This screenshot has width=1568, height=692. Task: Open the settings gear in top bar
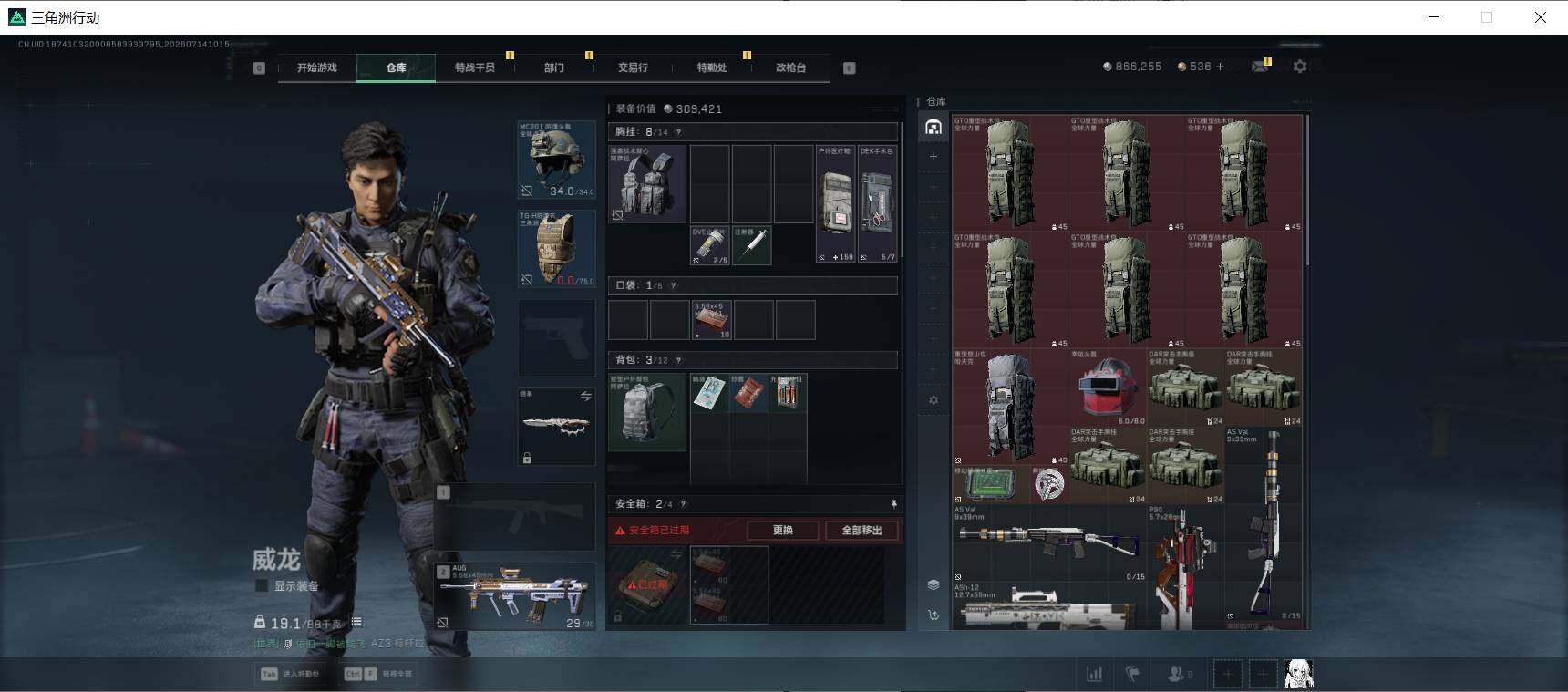tap(1300, 67)
